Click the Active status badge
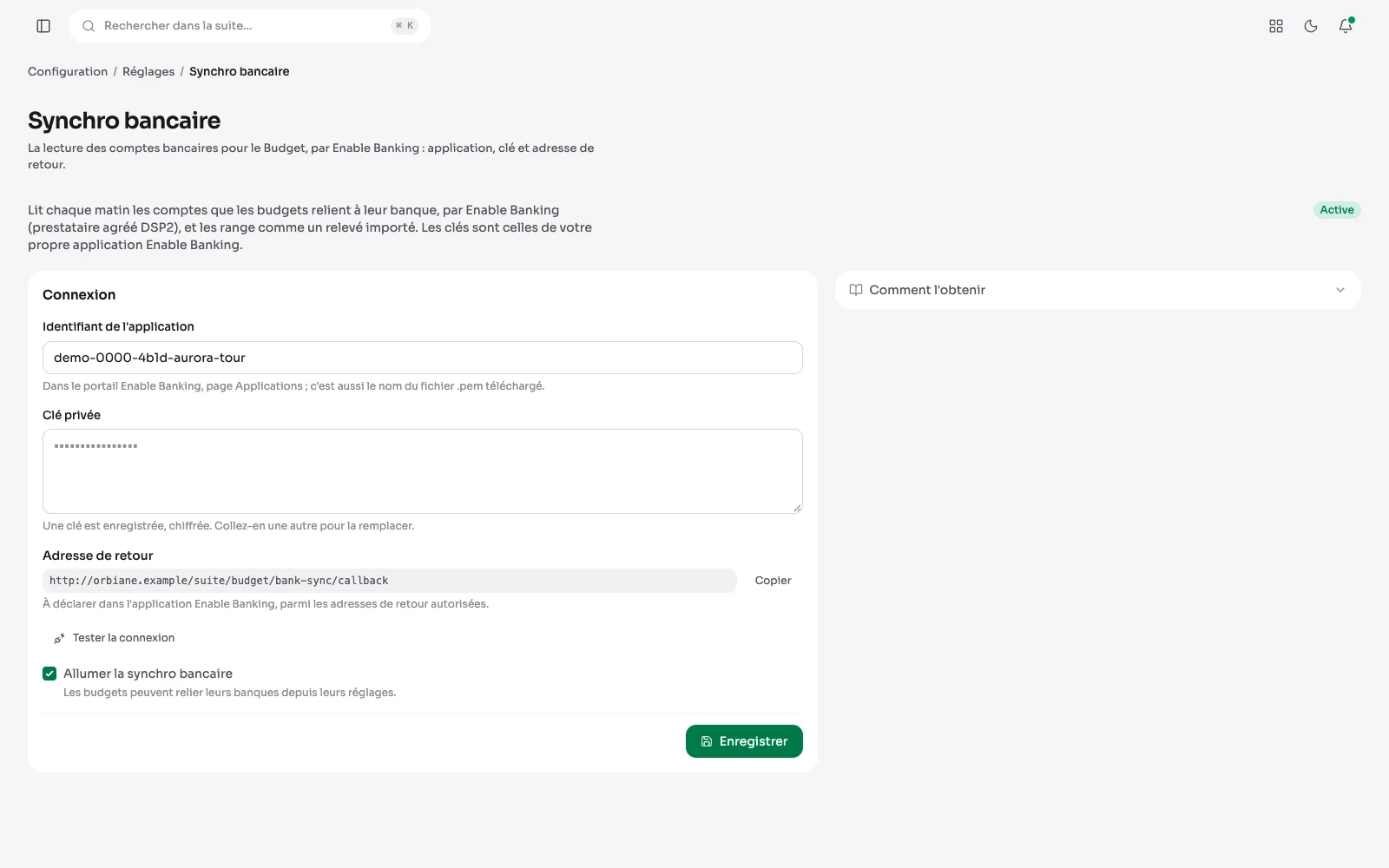The width and height of the screenshot is (1389, 868). (x=1337, y=210)
